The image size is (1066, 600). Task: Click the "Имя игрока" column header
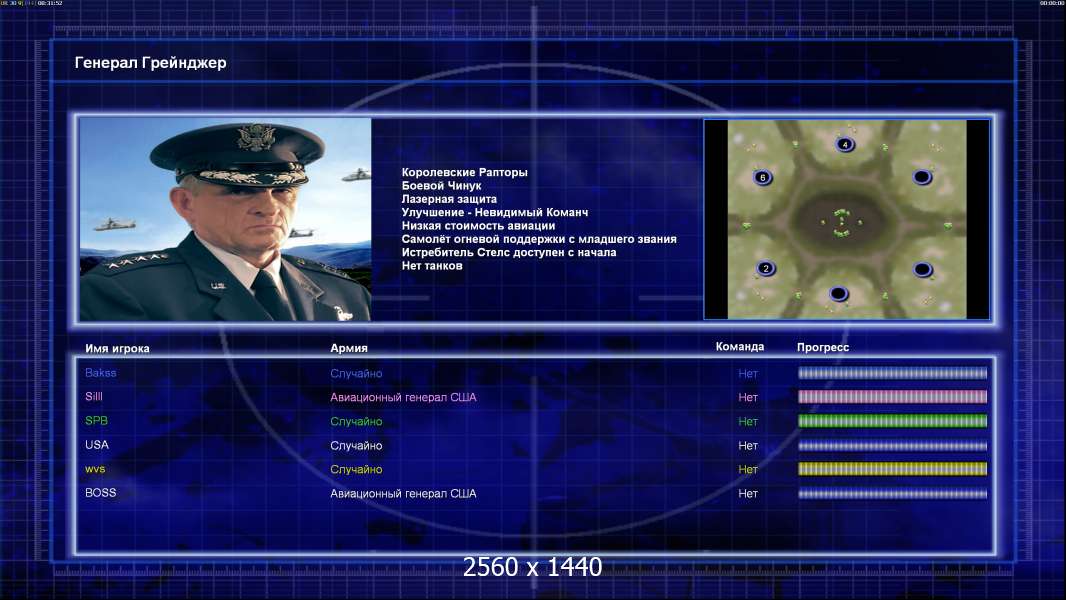pos(117,349)
